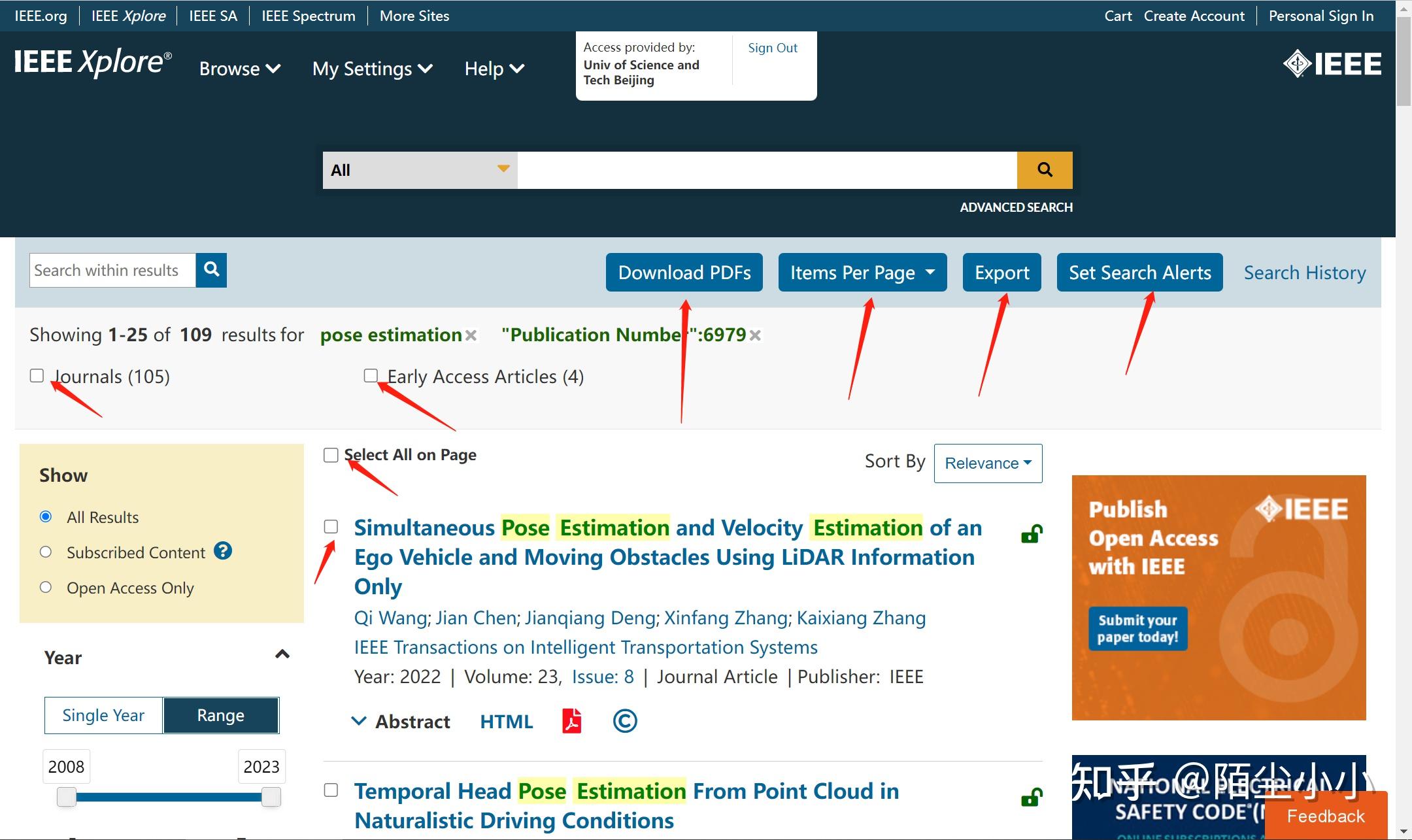Collapse the Year filter section

282,654
